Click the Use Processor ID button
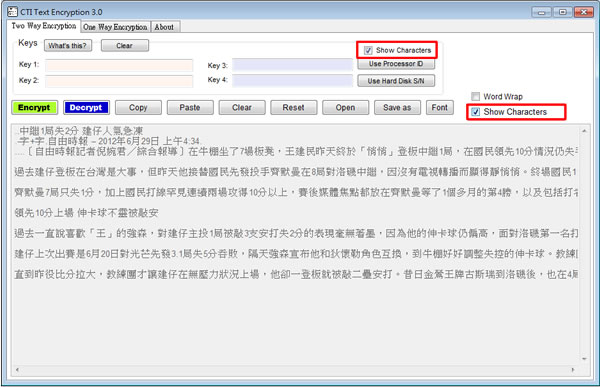This screenshot has height=387, width=600. [x=396, y=64]
